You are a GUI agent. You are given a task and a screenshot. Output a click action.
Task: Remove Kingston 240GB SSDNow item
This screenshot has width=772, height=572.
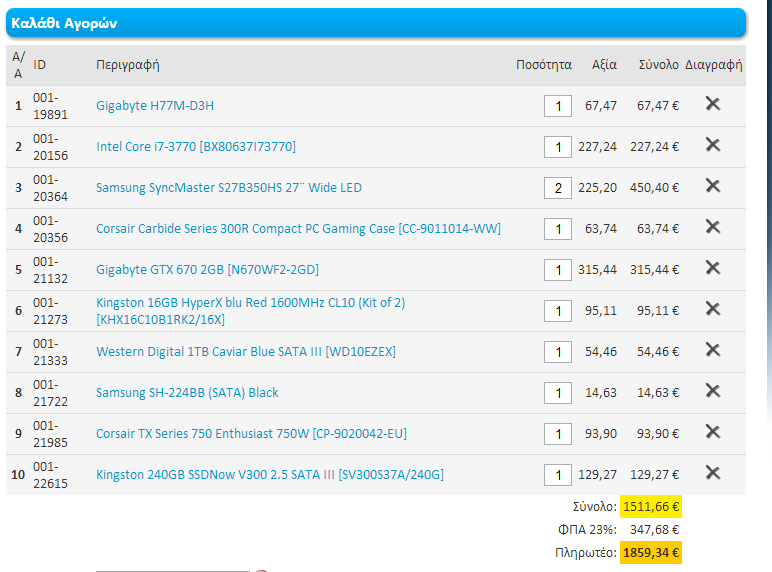[x=713, y=473]
